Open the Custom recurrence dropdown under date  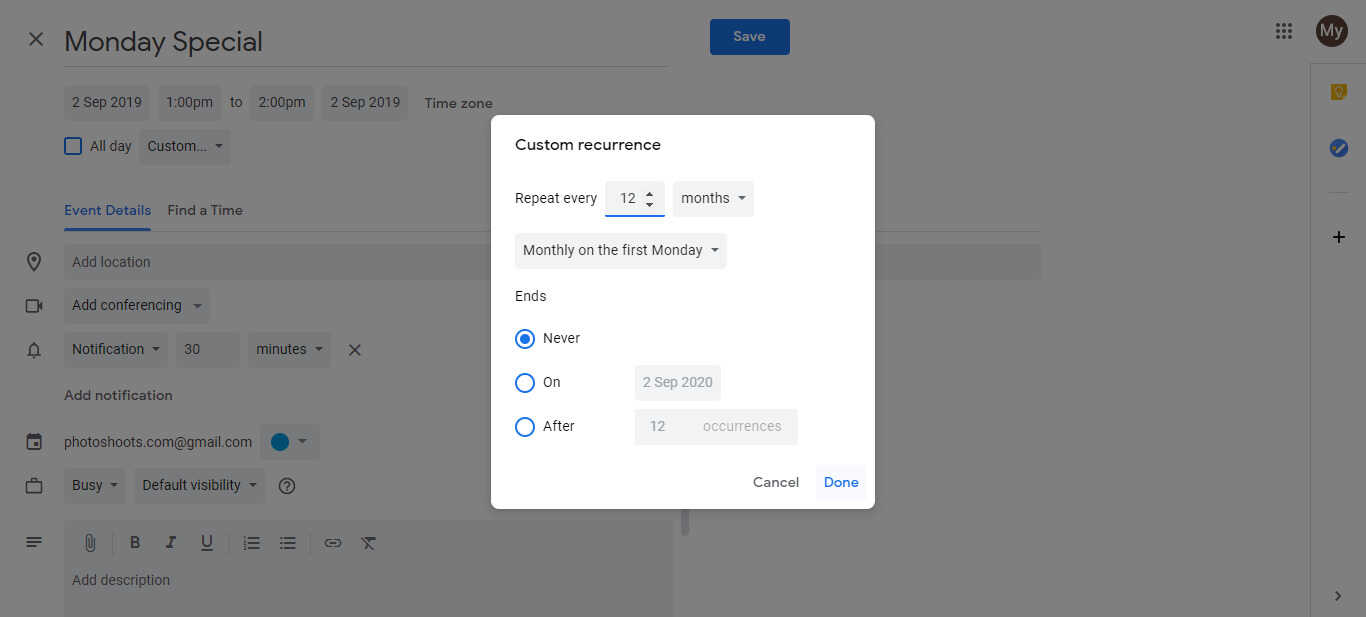pos(184,146)
